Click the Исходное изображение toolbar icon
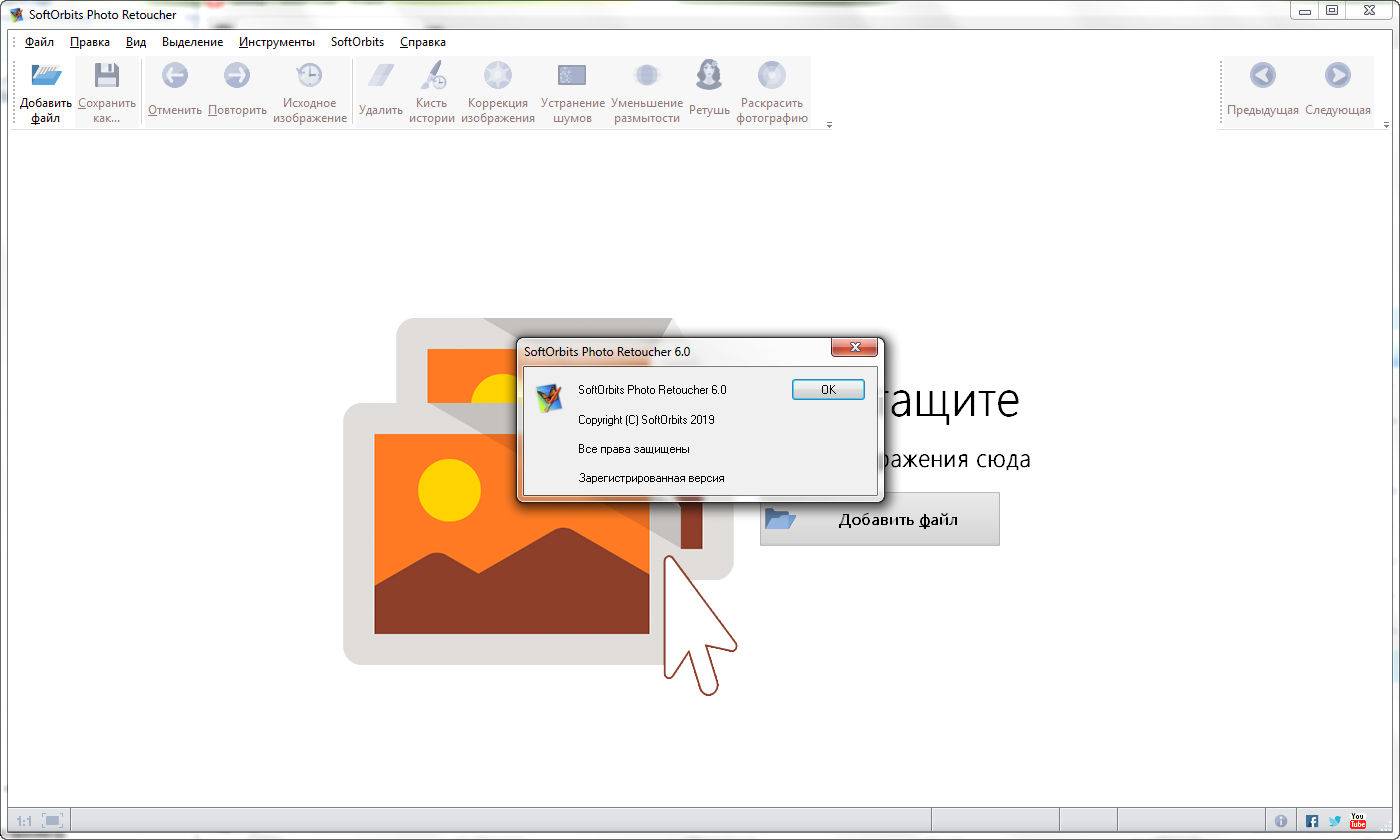Viewport: 1400px width, 840px height. click(310, 75)
